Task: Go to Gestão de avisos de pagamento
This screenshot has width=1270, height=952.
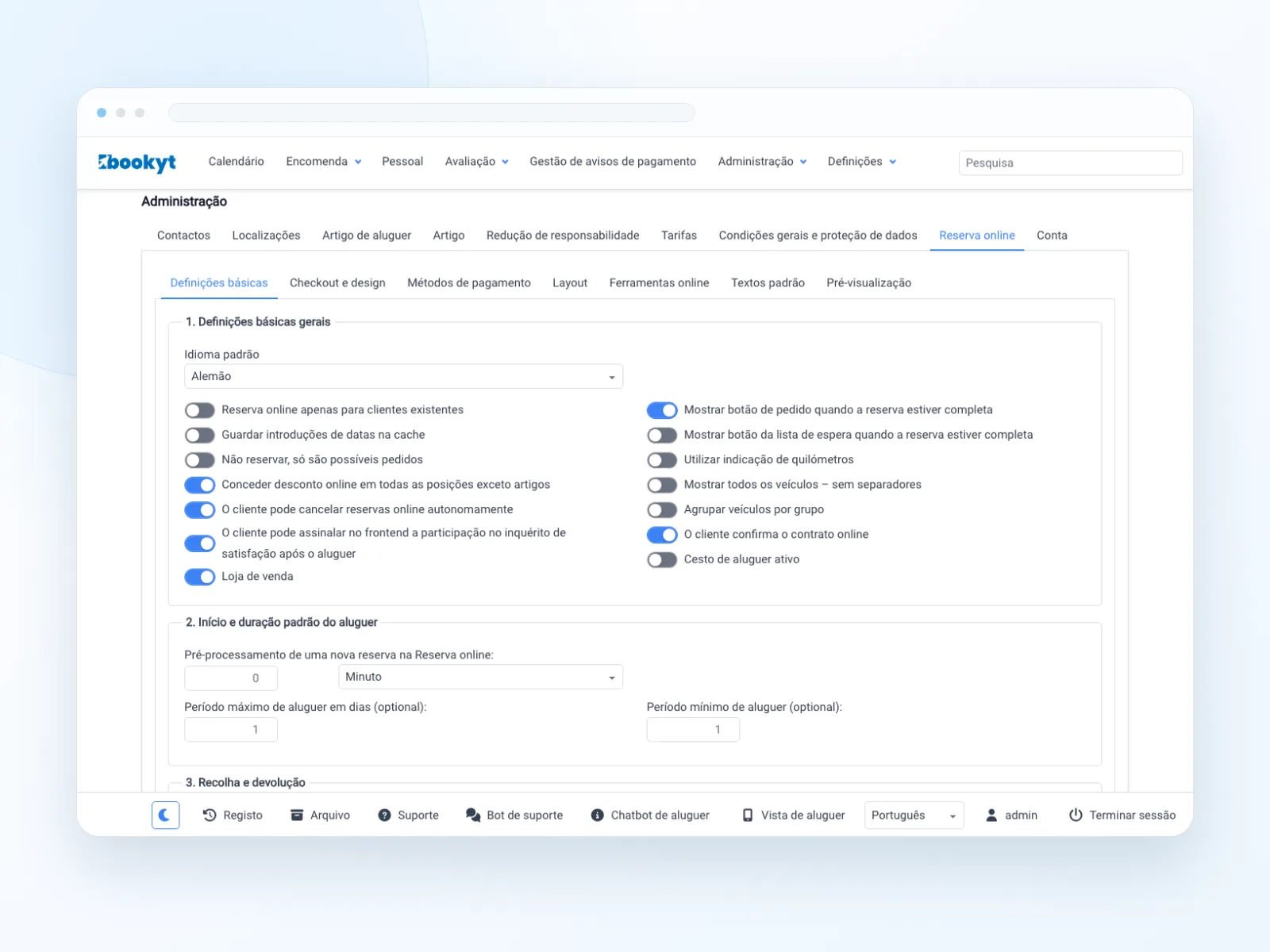Action: point(613,161)
